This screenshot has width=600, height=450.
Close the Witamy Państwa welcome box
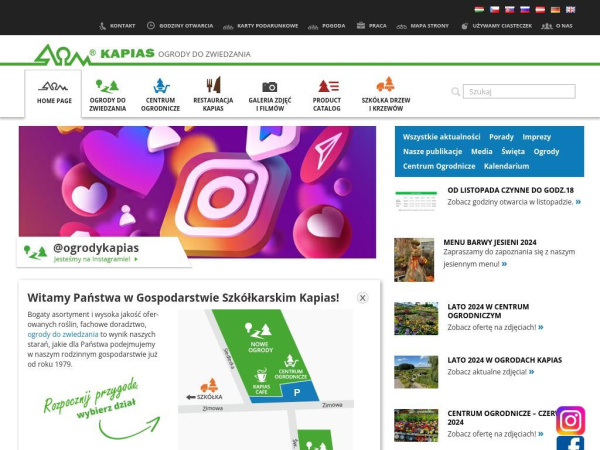[362, 298]
